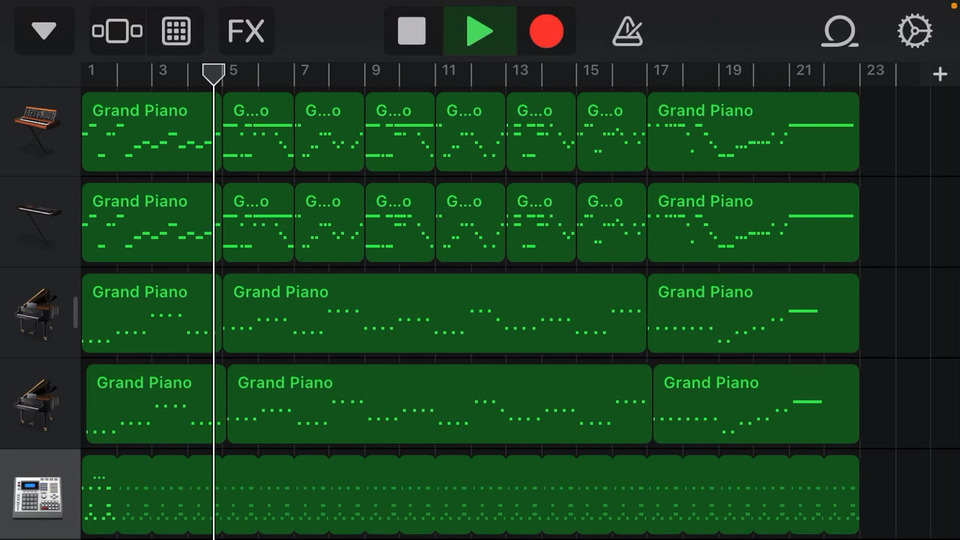Image resolution: width=960 pixels, height=540 pixels.
Task: Tap bar 11 on the ruler
Action: (x=449, y=70)
